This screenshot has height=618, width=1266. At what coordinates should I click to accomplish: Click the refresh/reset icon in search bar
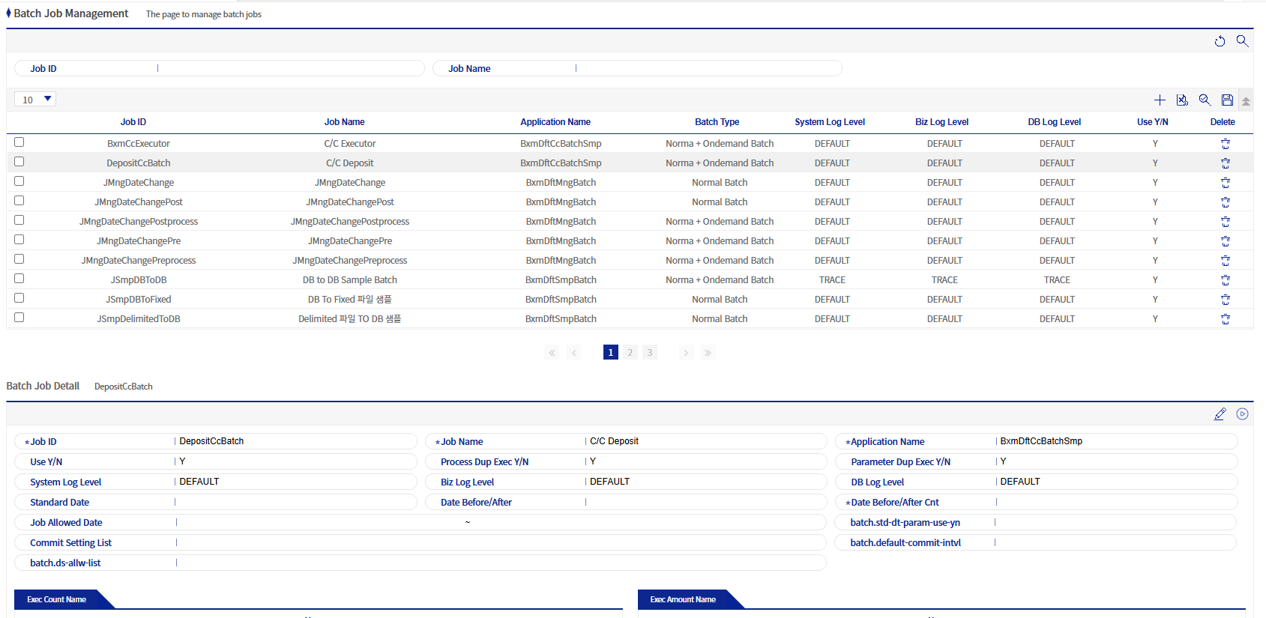coord(1219,42)
